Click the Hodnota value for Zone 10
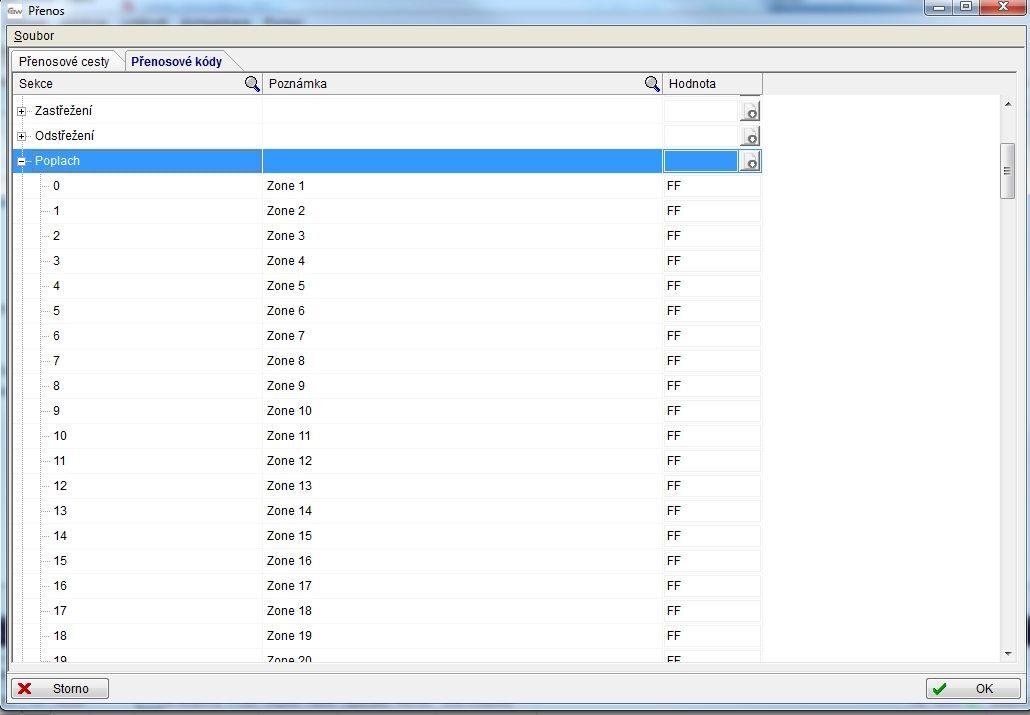 711,411
